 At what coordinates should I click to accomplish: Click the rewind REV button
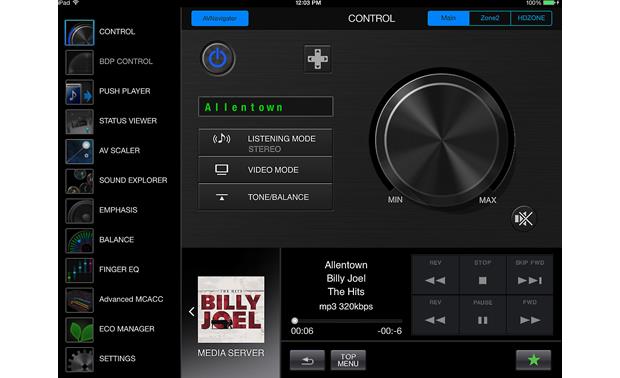tap(435, 315)
